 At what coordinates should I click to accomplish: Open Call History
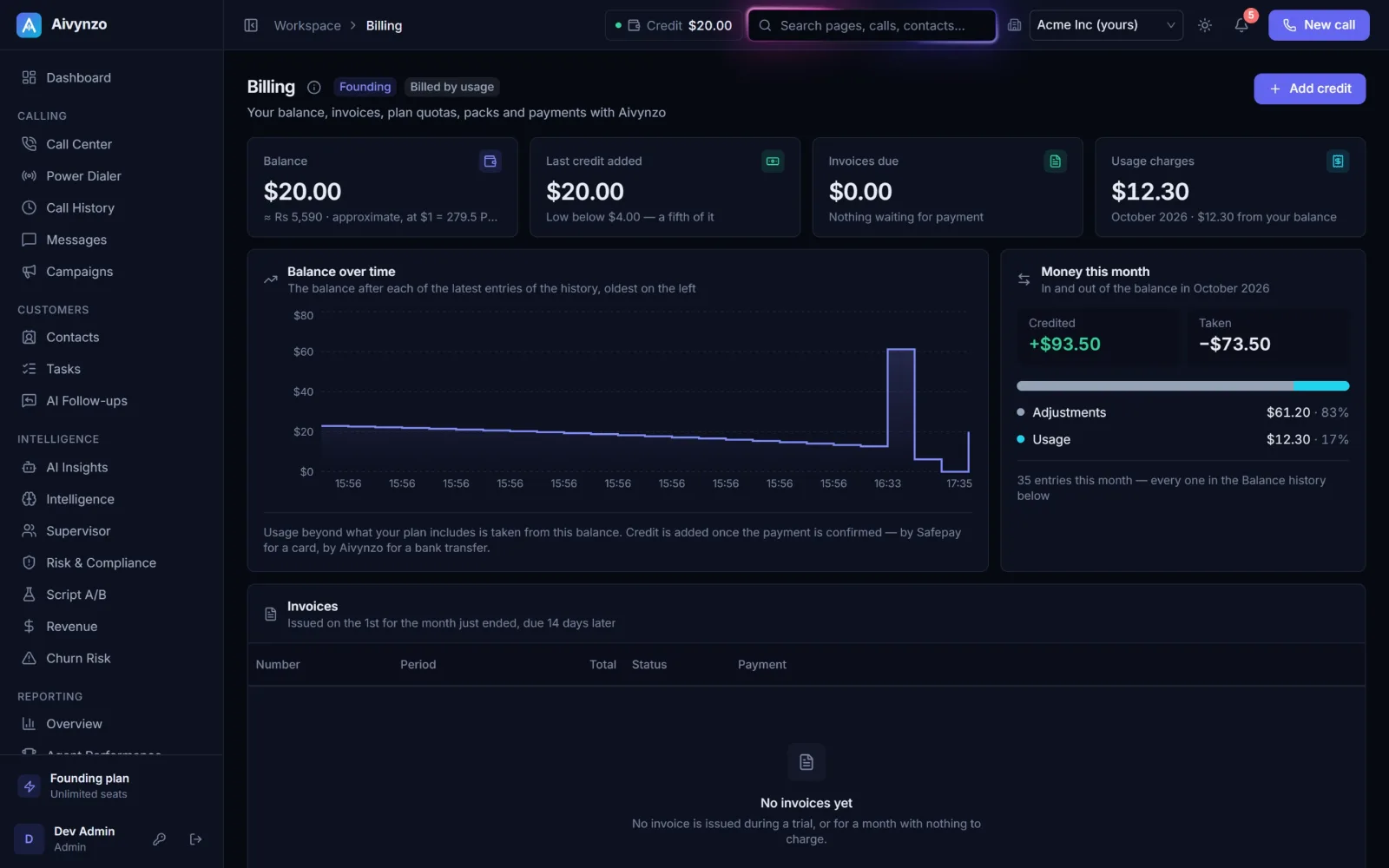111,207
